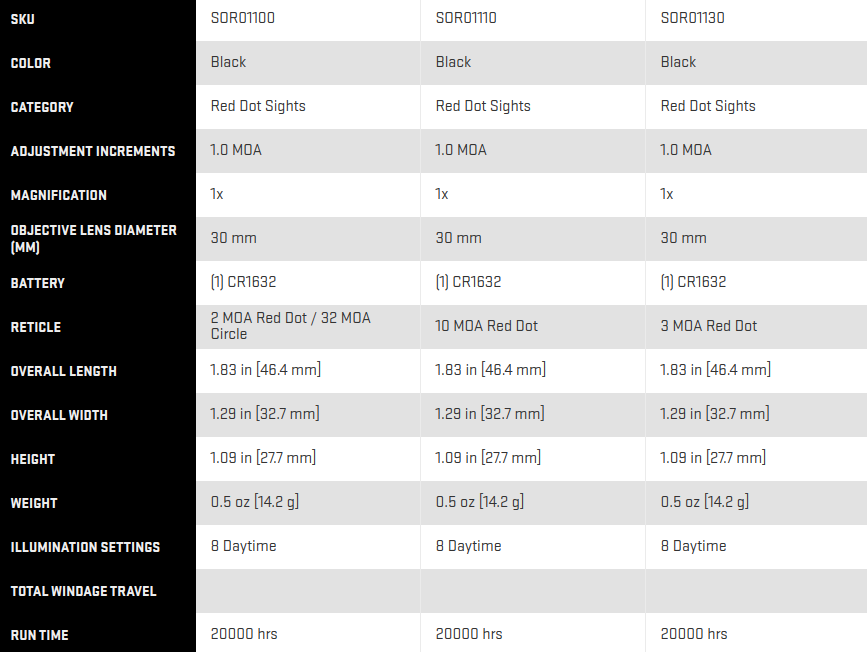The width and height of the screenshot is (867, 652).
Task: Click the WEIGHT row header
Action: coord(34,503)
